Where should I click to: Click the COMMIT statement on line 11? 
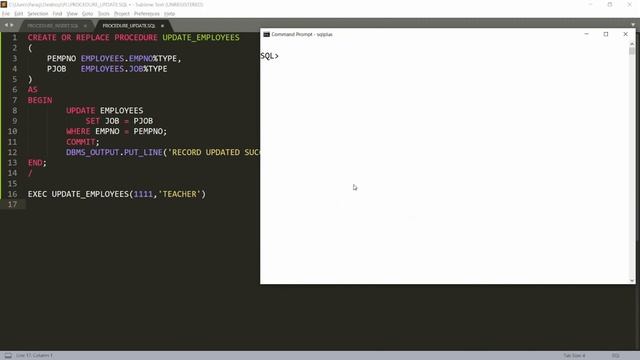[80, 142]
